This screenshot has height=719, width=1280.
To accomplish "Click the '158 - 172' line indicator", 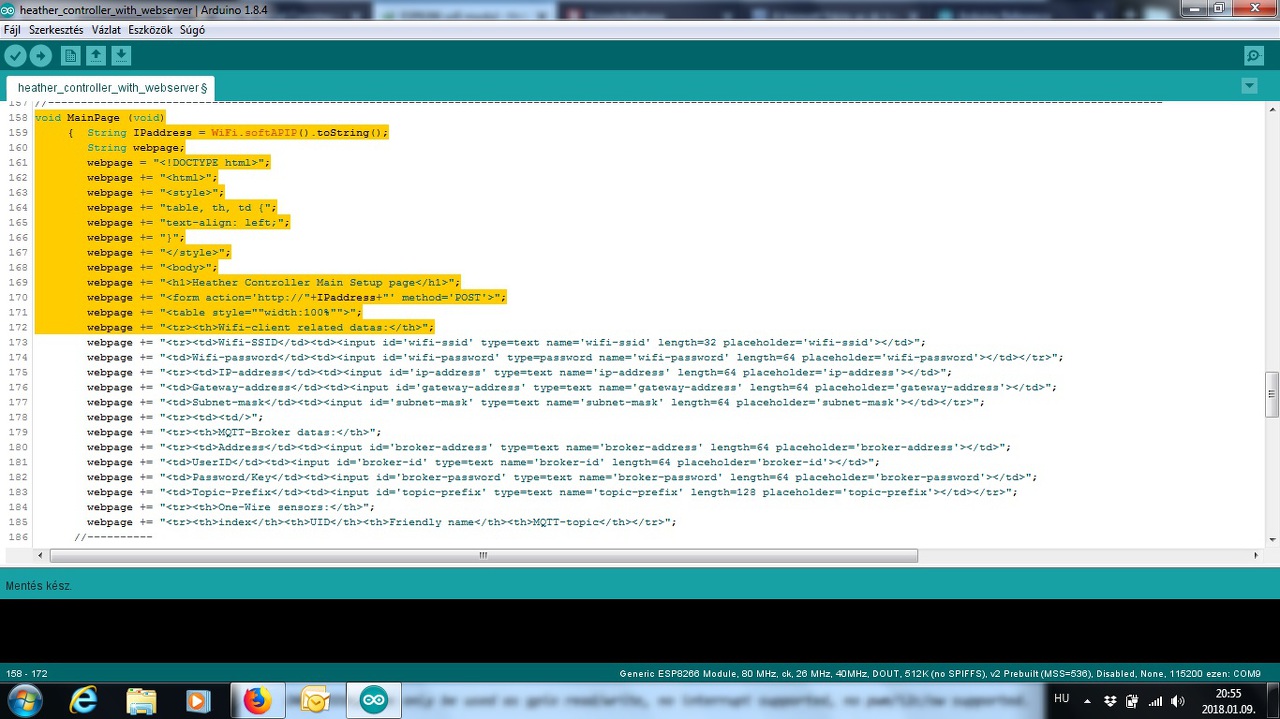I will 26,674.
